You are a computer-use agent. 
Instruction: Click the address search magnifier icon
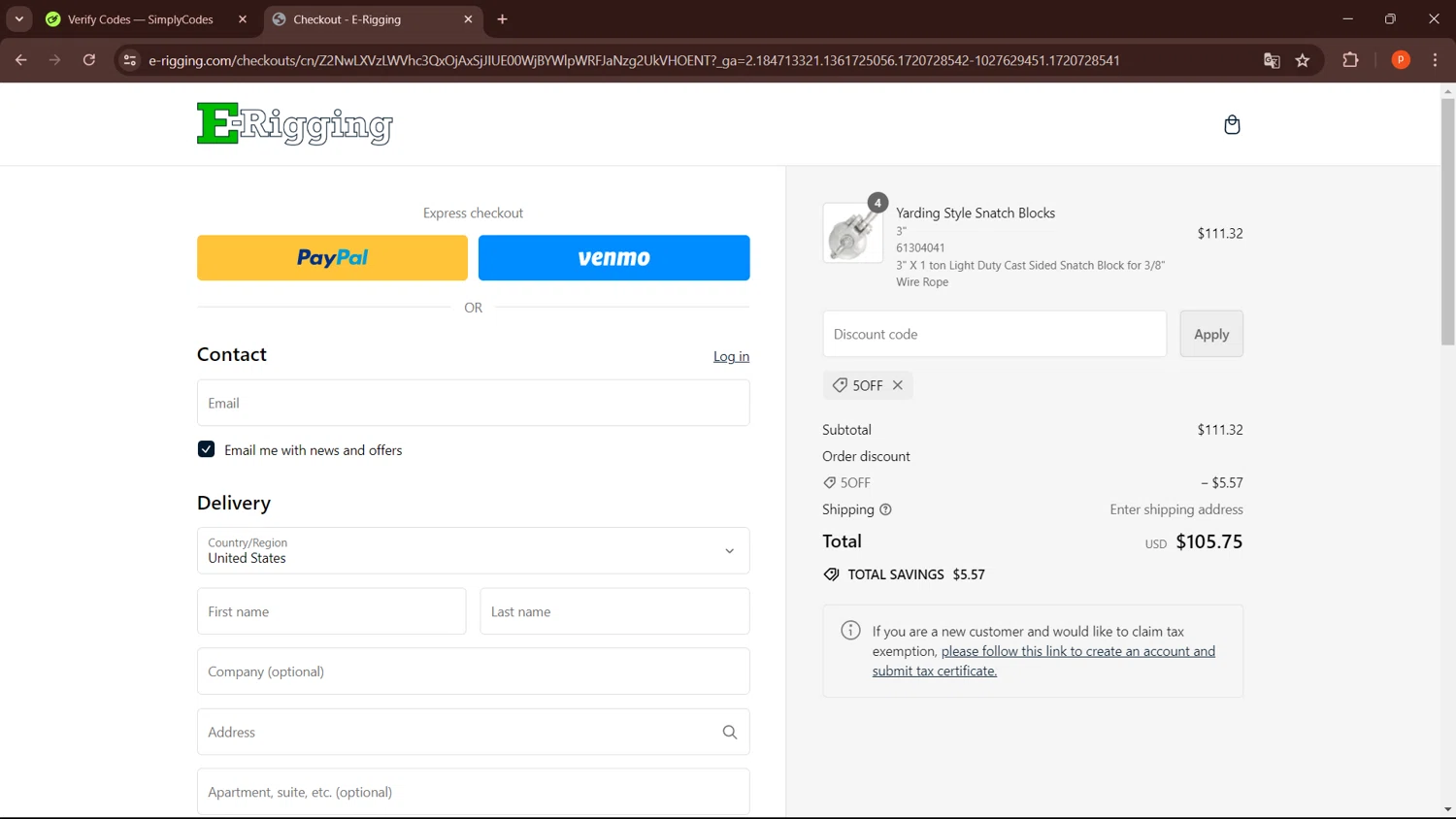[x=730, y=733]
